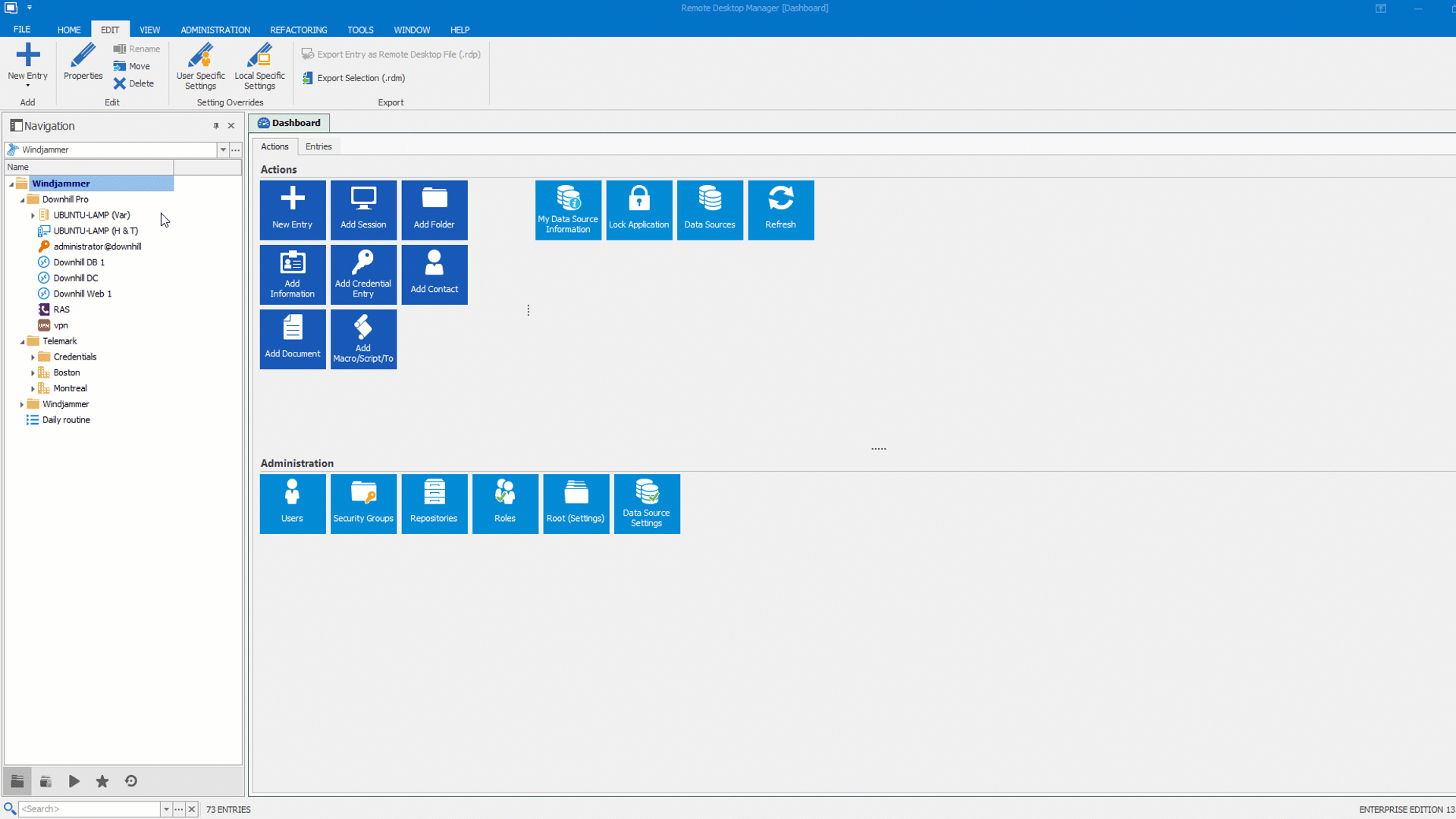The image size is (1456, 819).
Task: Click the Add Folder tile
Action: click(435, 210)
